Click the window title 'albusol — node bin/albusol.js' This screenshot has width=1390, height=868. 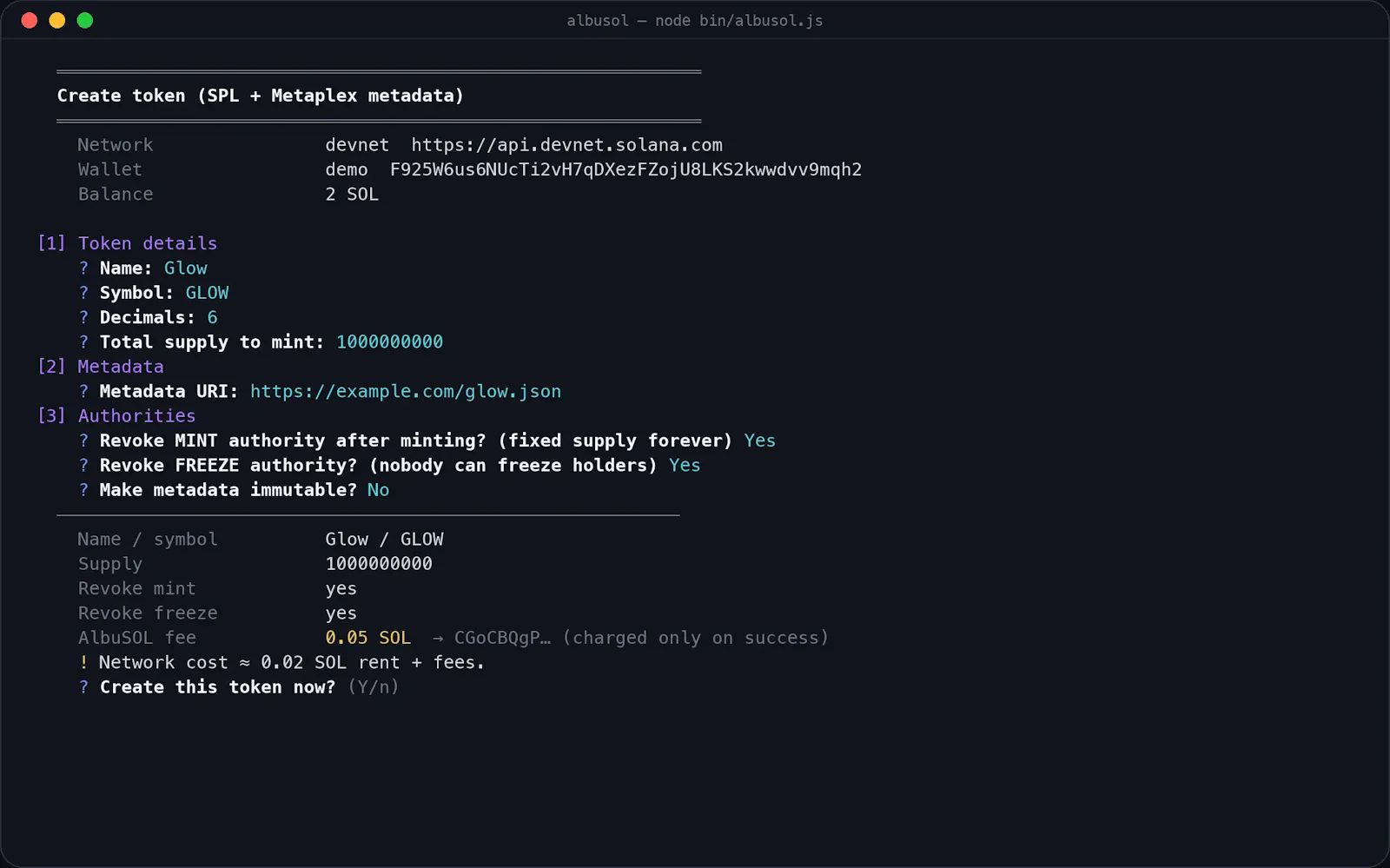695,20
